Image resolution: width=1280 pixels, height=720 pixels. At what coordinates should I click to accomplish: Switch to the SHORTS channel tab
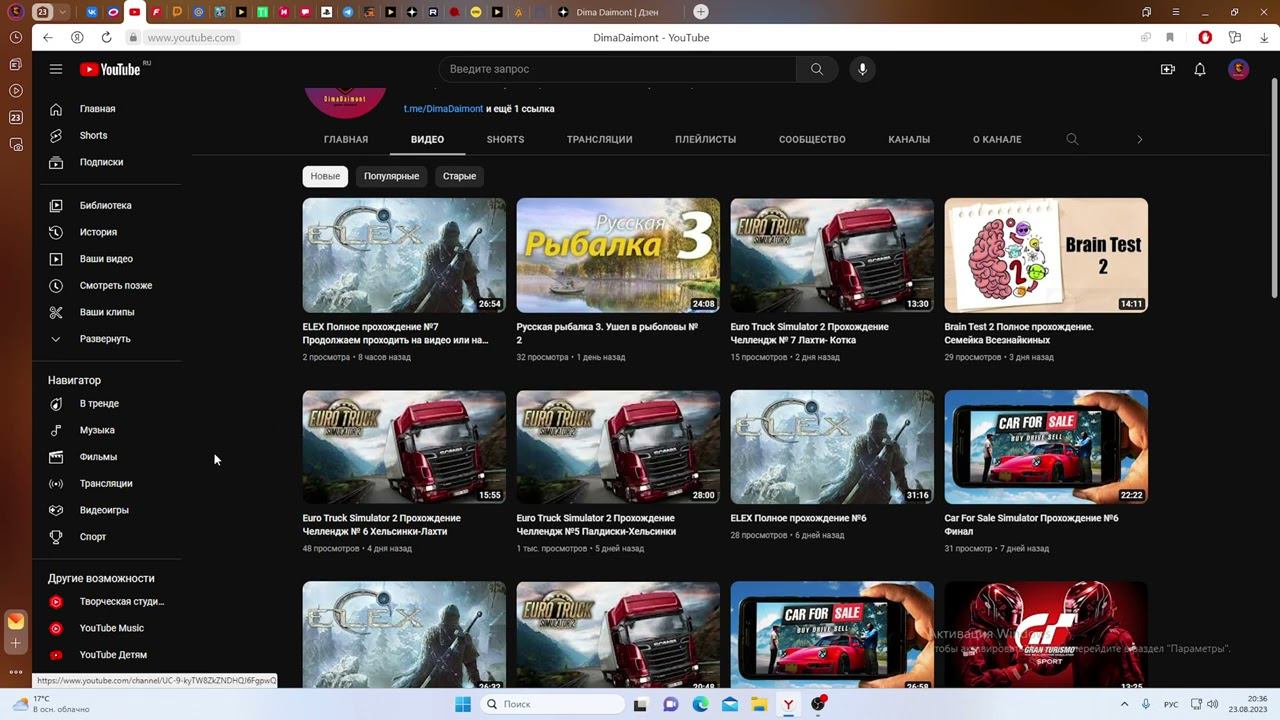[505, 140]
